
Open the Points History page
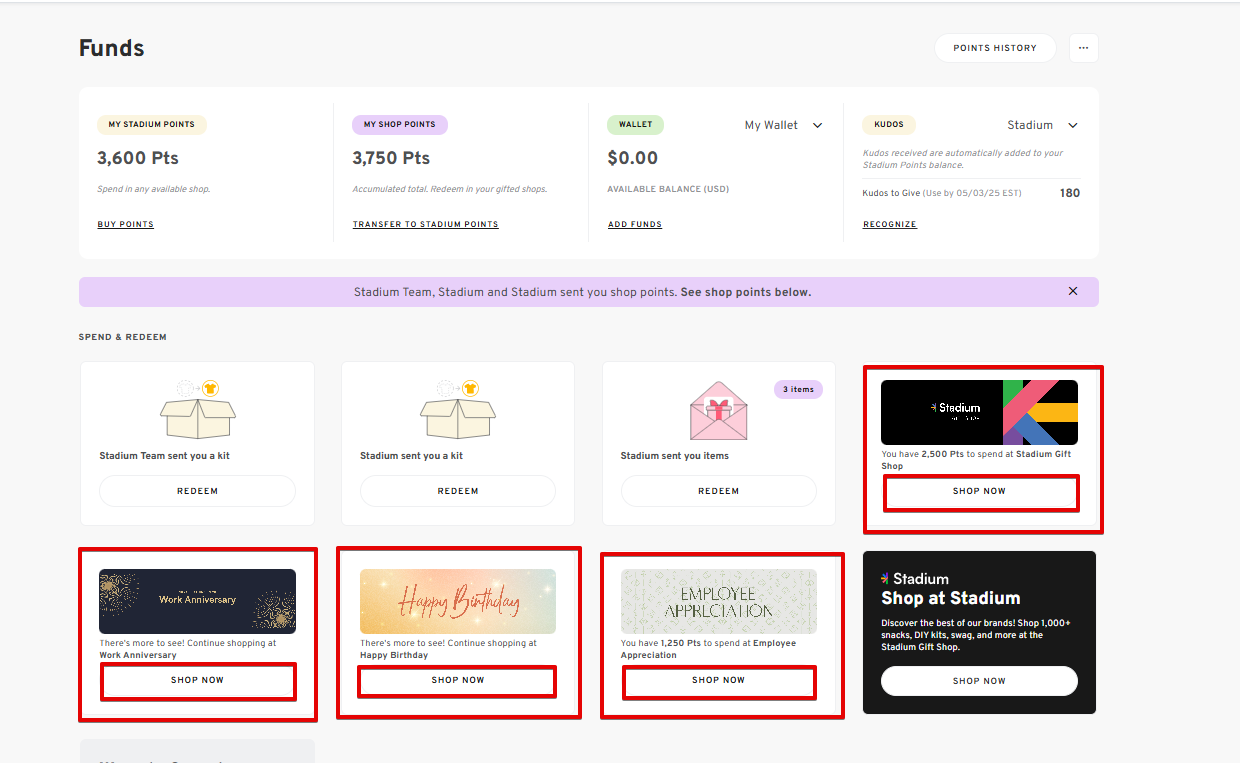pyautogui.click(x=995, y=48)
